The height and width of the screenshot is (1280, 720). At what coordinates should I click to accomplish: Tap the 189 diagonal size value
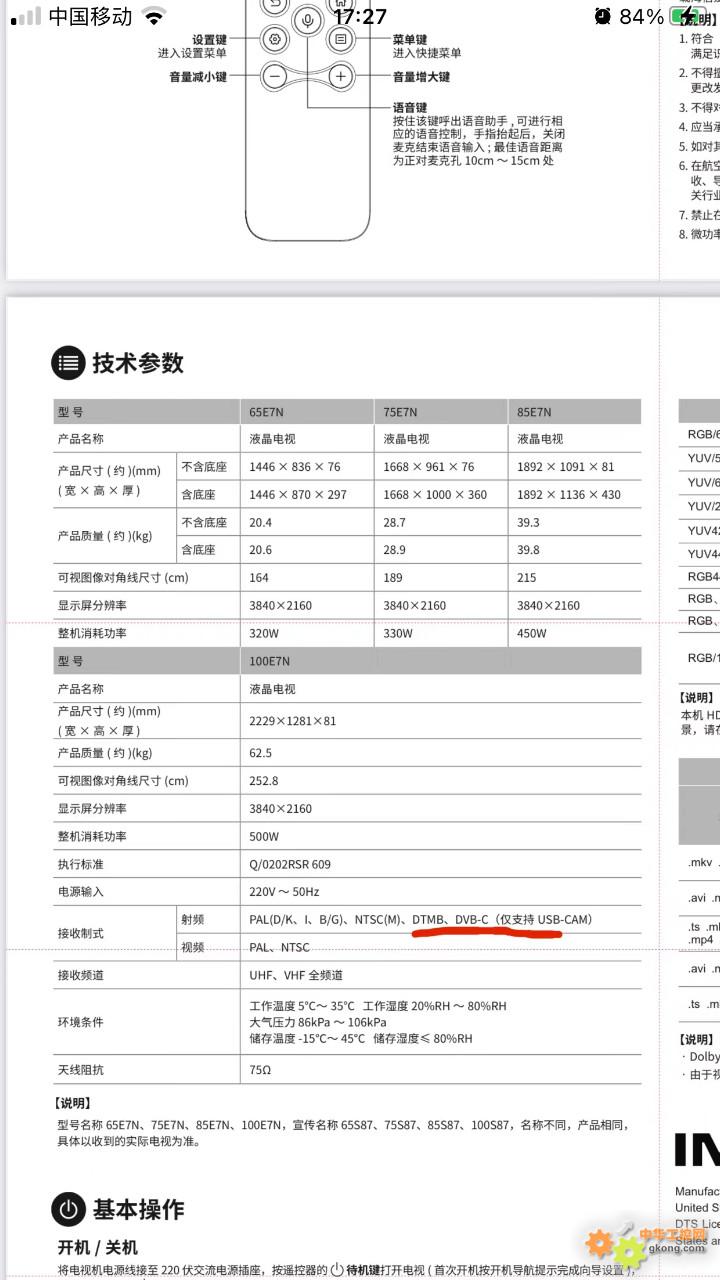click(x=393, y=578)
